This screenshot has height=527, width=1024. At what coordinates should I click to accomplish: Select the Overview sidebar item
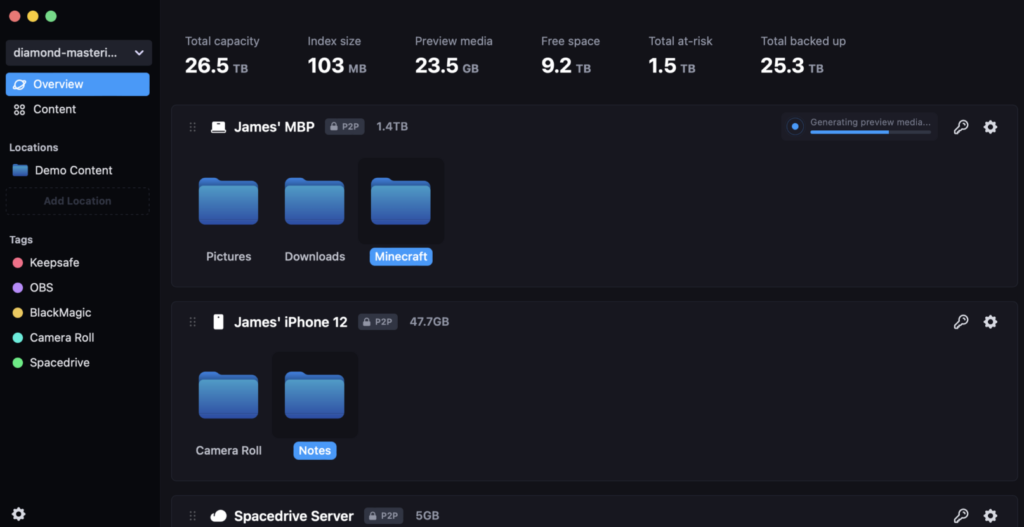(x=78, y=84)
